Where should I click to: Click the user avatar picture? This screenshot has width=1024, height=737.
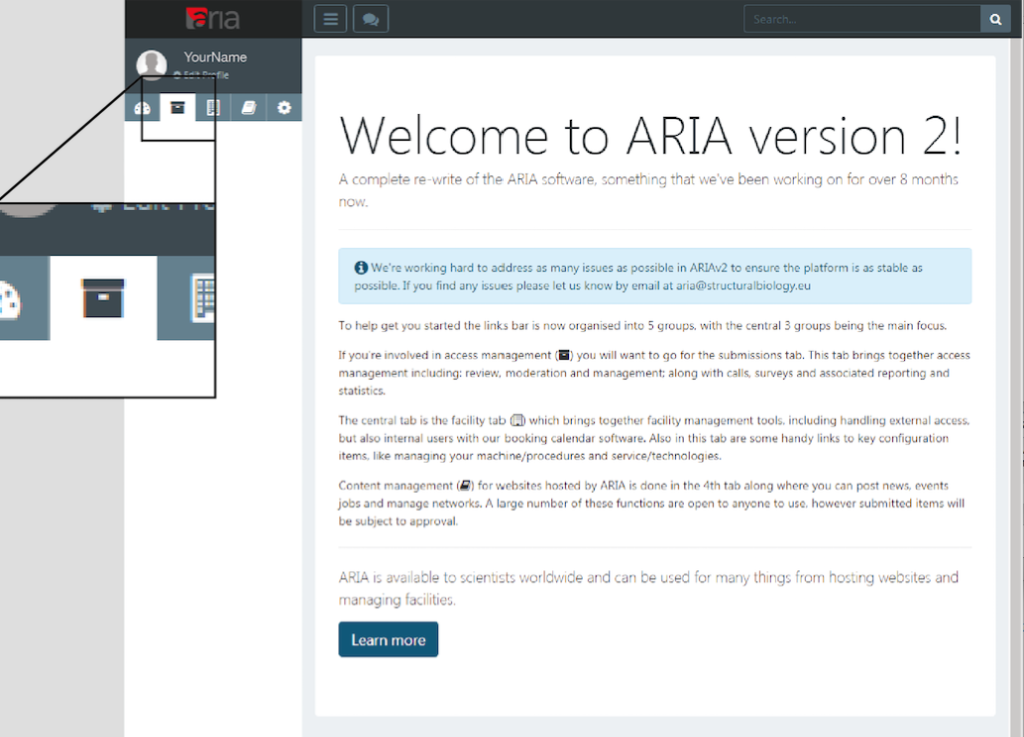click(151, 65)
